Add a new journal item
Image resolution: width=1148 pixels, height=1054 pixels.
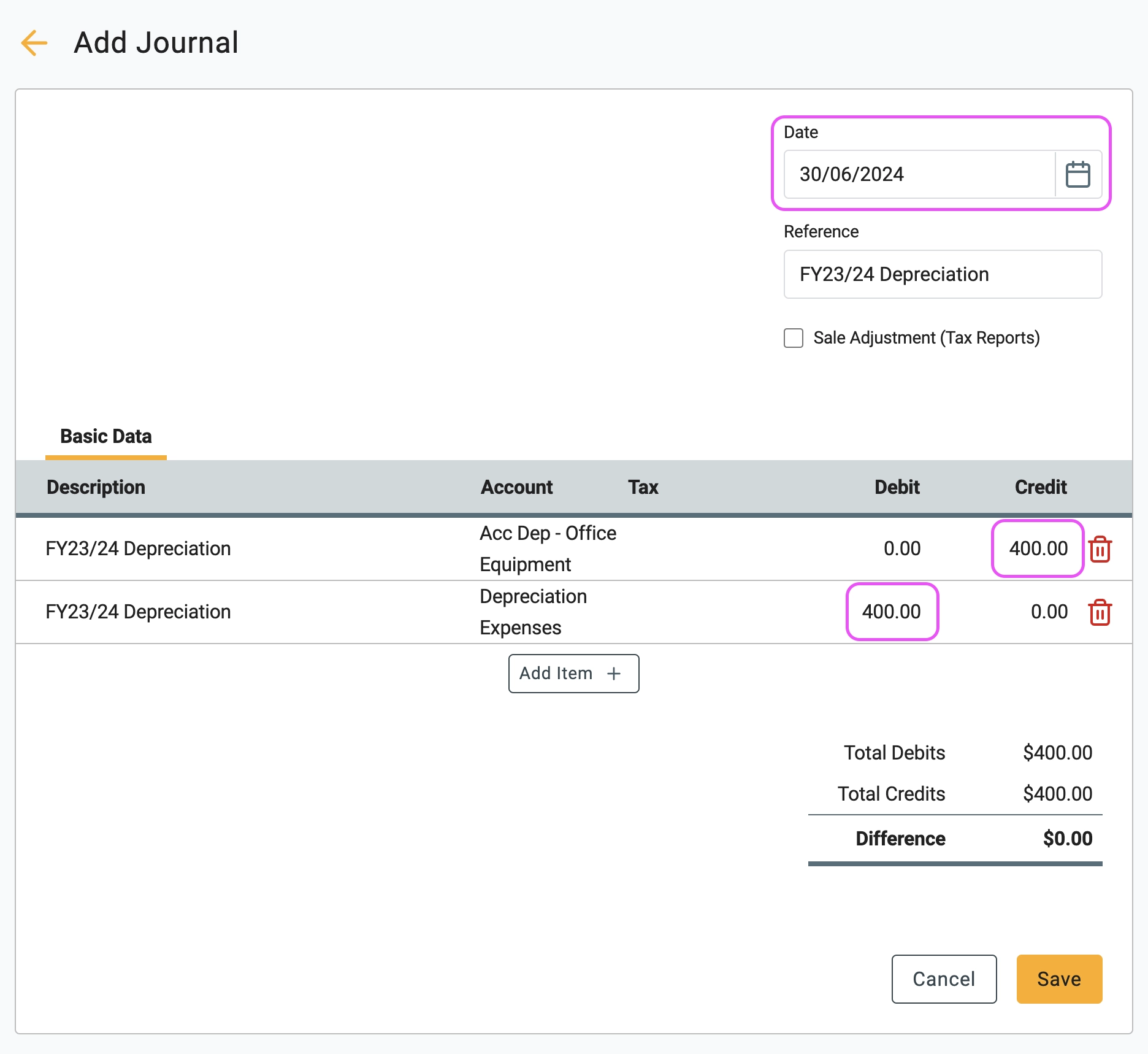click(x=573, y=674)
